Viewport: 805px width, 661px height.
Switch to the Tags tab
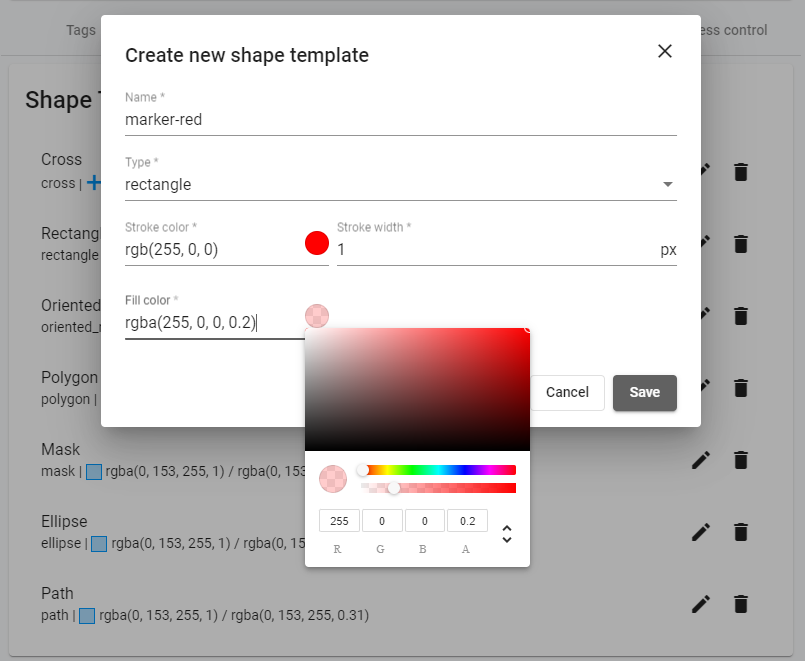click(80, 30)
